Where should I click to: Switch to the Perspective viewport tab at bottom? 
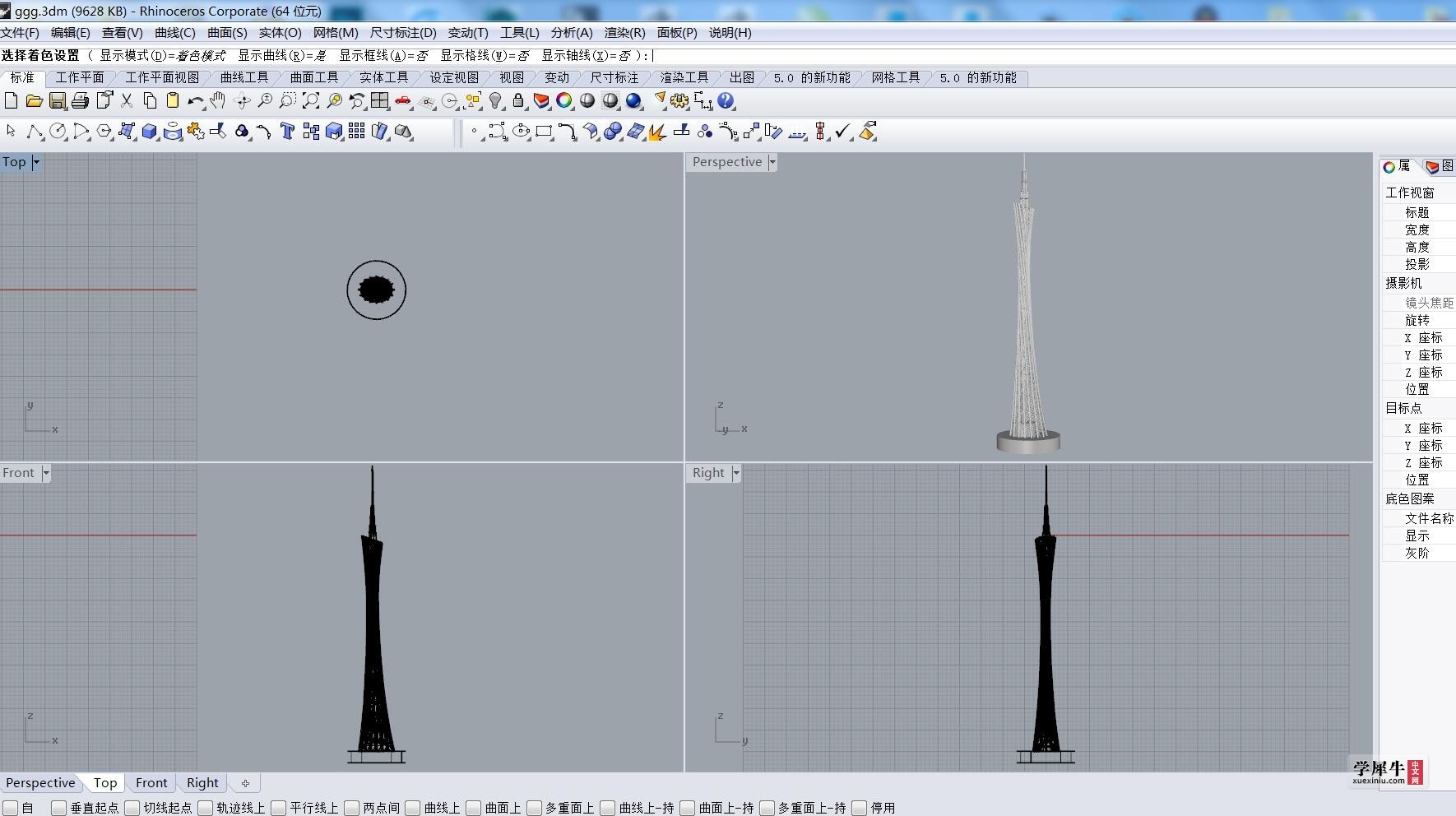point(40,783)
